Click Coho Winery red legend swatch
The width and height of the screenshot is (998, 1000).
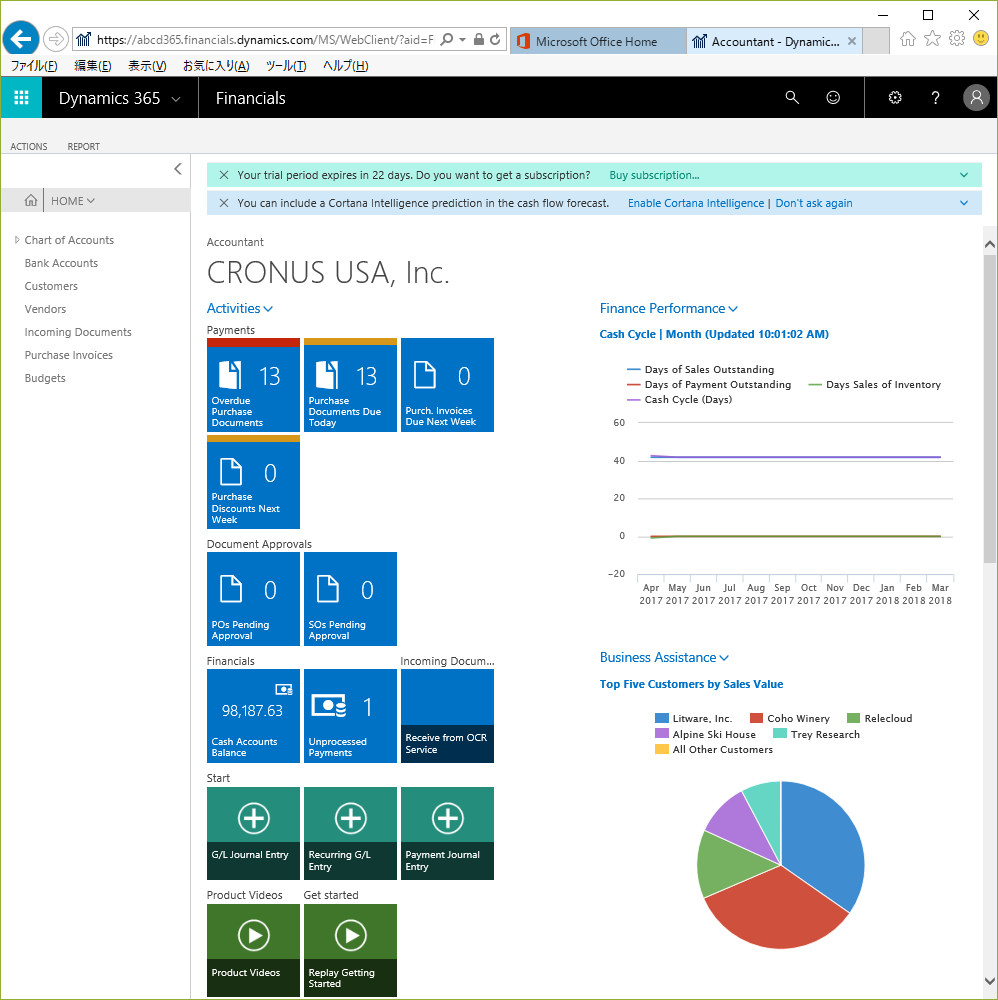click(x=756, y=718)
